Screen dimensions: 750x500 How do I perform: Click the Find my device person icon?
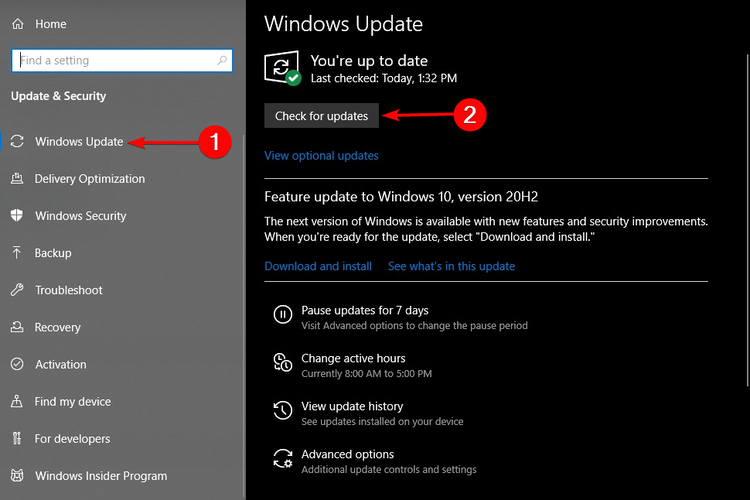(x=17, y=401)
